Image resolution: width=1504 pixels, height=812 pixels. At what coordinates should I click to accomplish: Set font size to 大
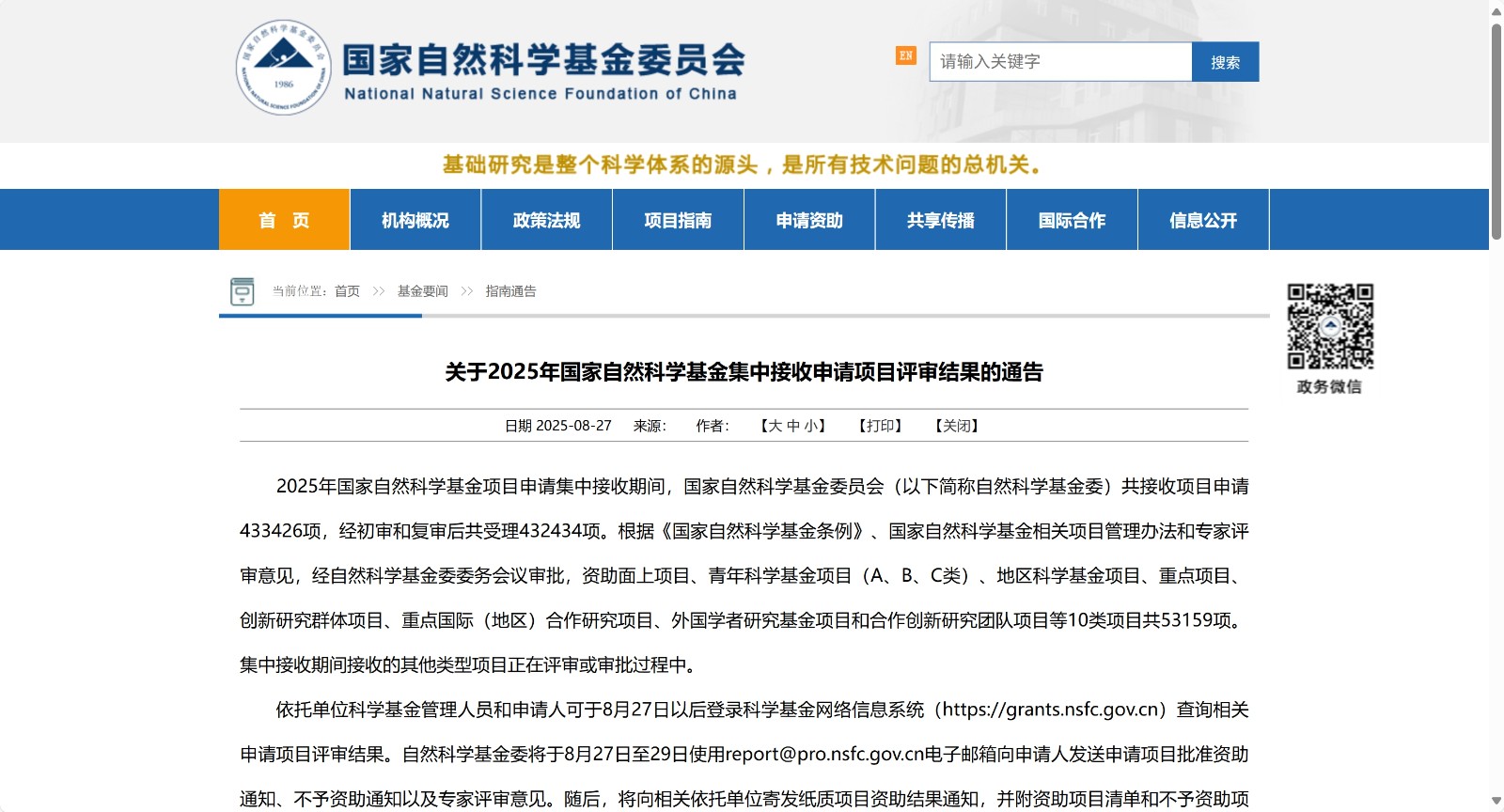(775, 426)
